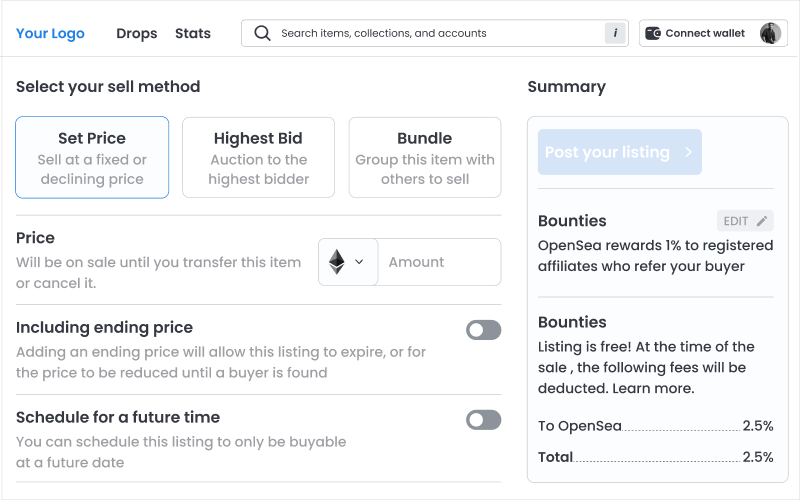Toggle Including ending price switch
Image resolution: width=800 pixels, height=500 pixels.
coord(483,330)
